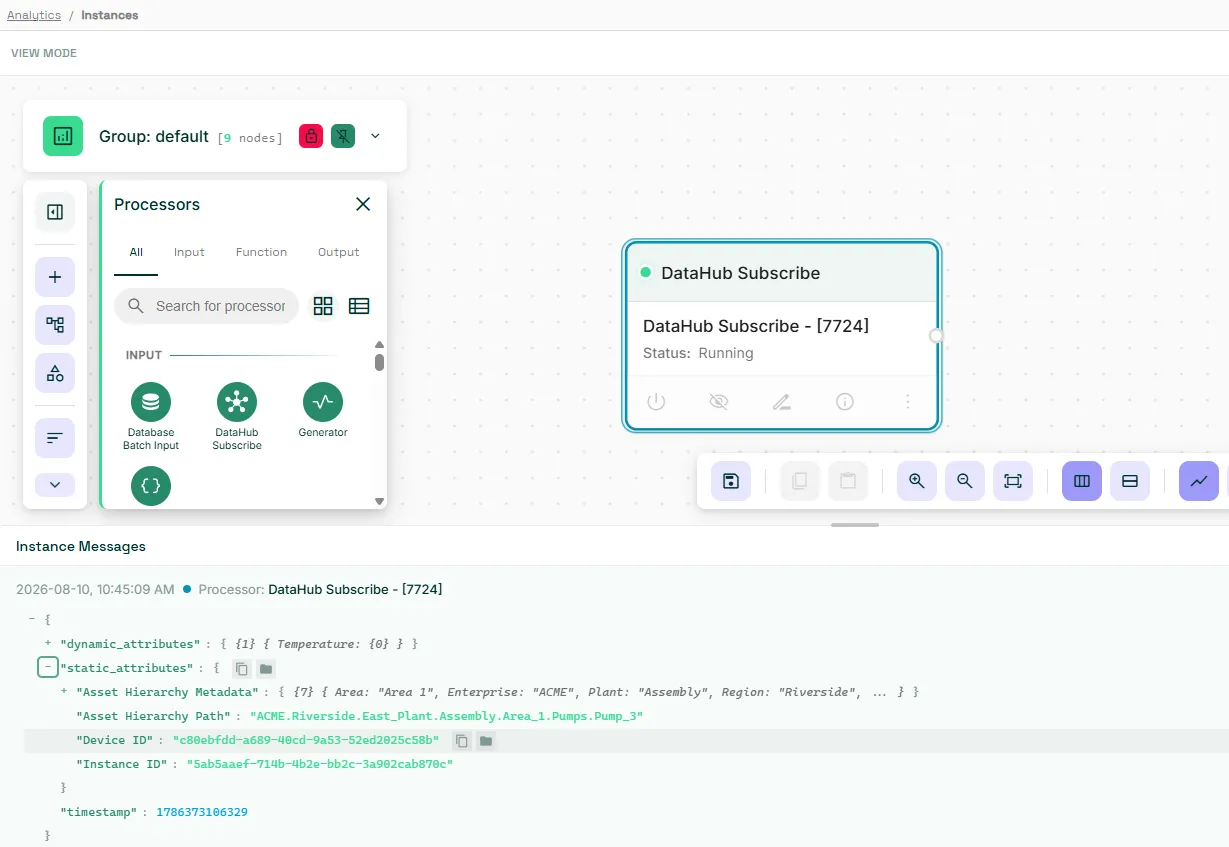1229x847 pixels.
Task: Expand the Asset Hierarchy Metadata node
Action: (x=64, y=691)
